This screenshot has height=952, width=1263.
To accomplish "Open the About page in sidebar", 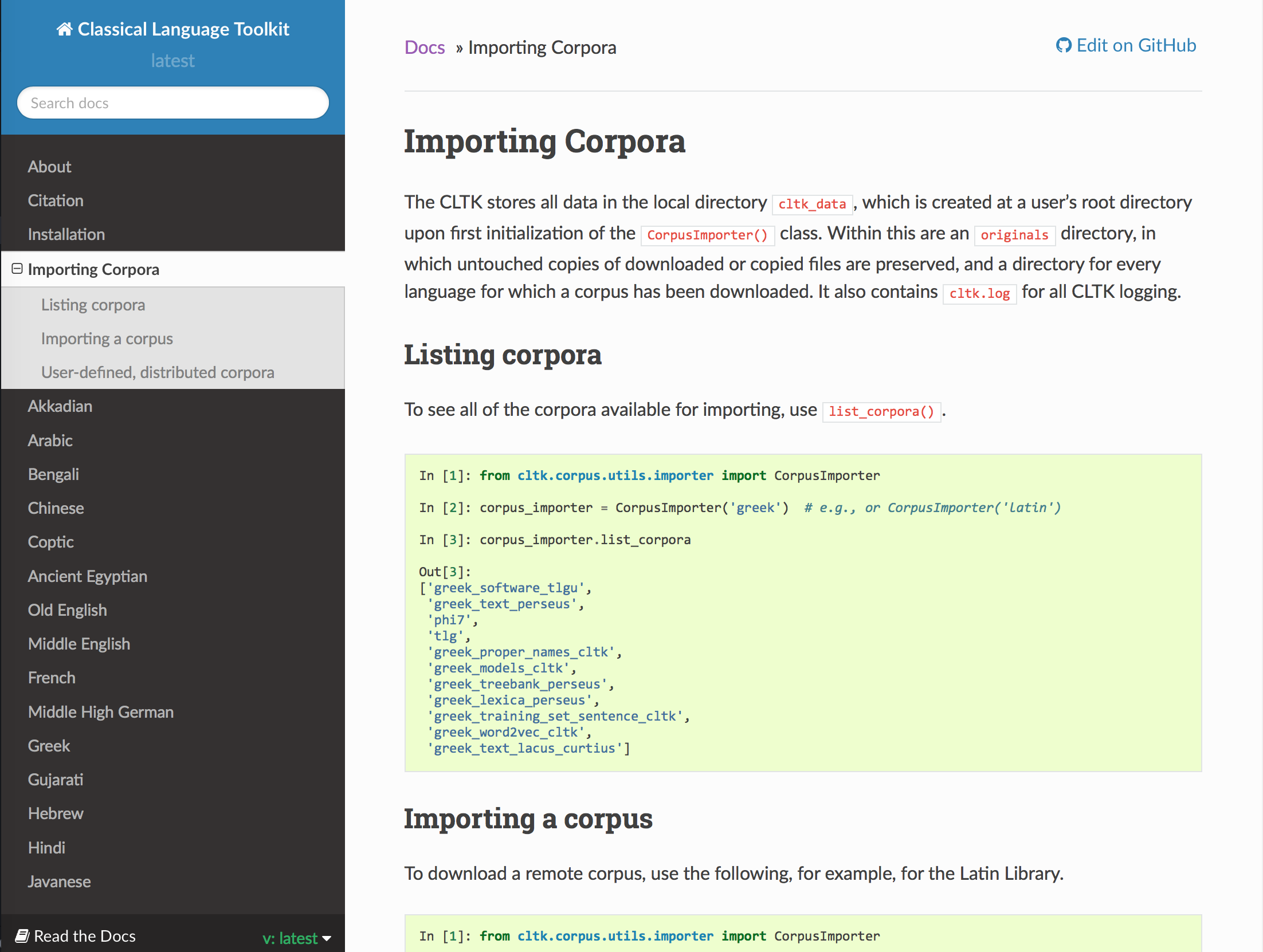I will click(49, 167).
